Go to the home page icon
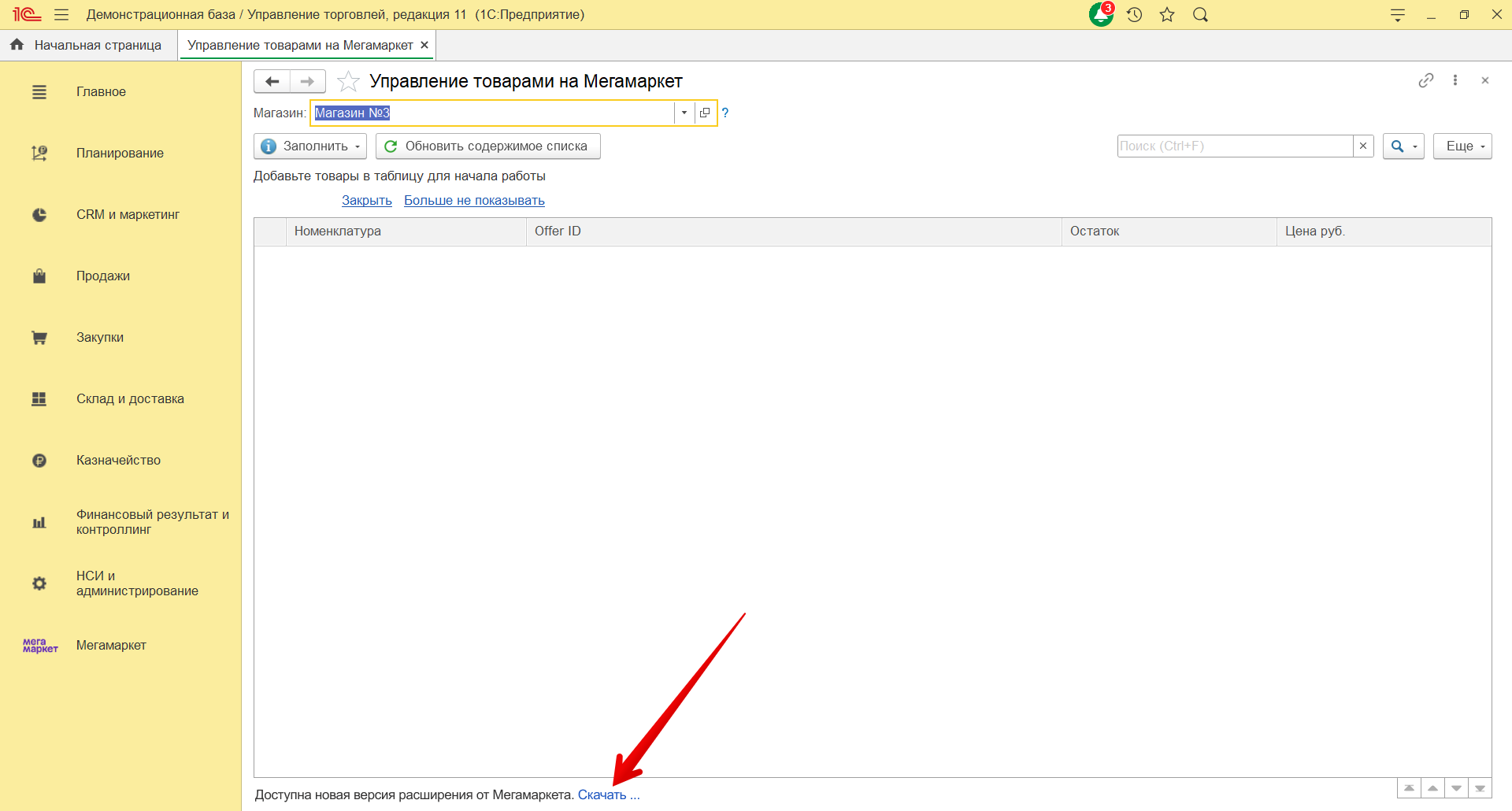Screen dimensions: 1512x811 (17, 45)
